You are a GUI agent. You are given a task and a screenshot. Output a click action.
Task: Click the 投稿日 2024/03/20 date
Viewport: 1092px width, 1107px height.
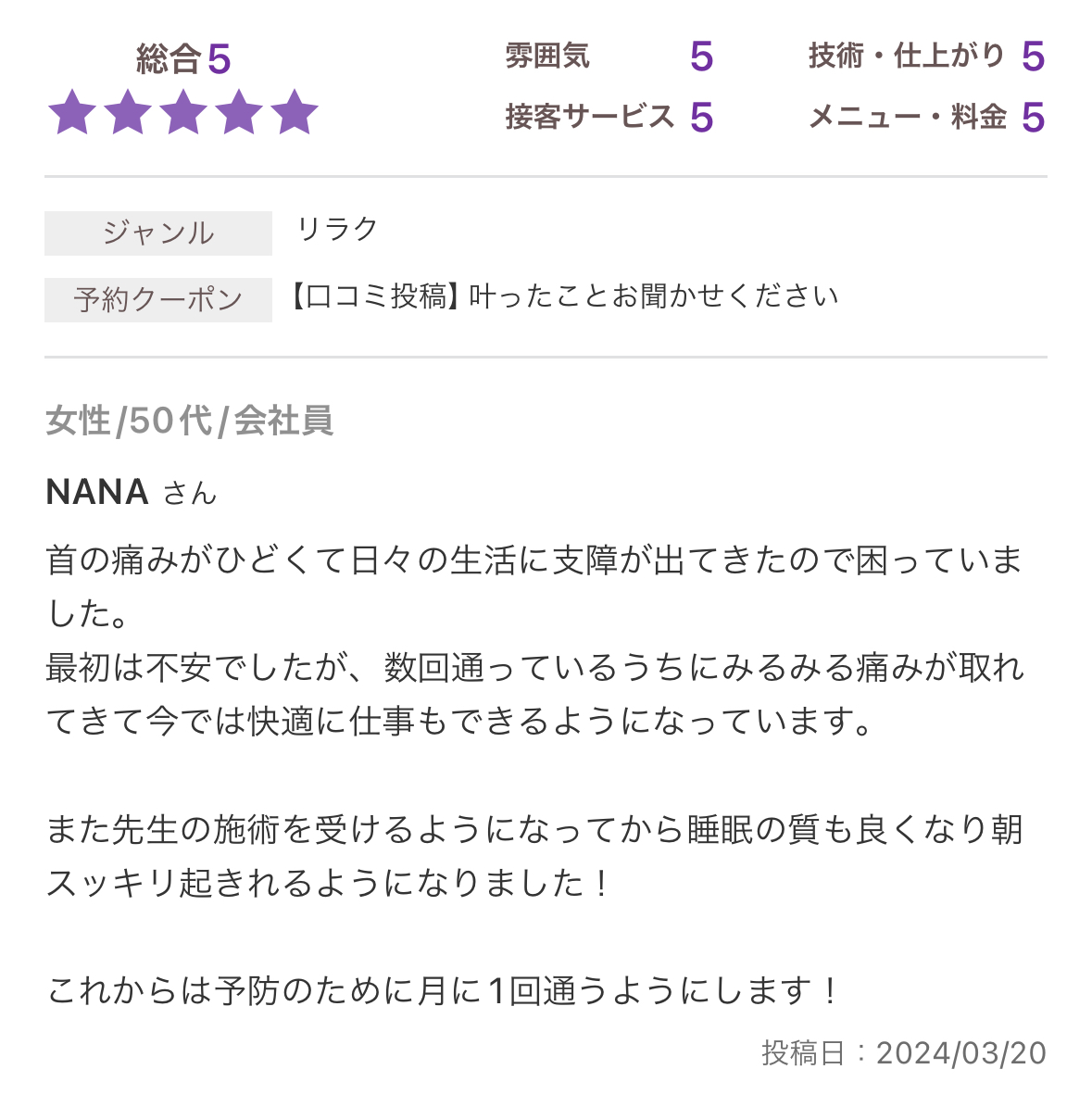click(903, 1052)
